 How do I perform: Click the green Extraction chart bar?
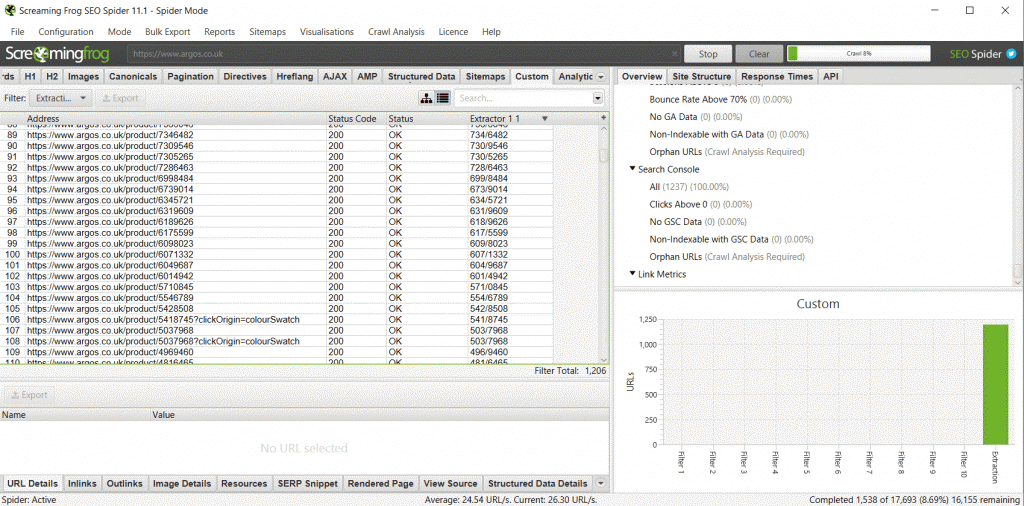click(x=995, y=385)
